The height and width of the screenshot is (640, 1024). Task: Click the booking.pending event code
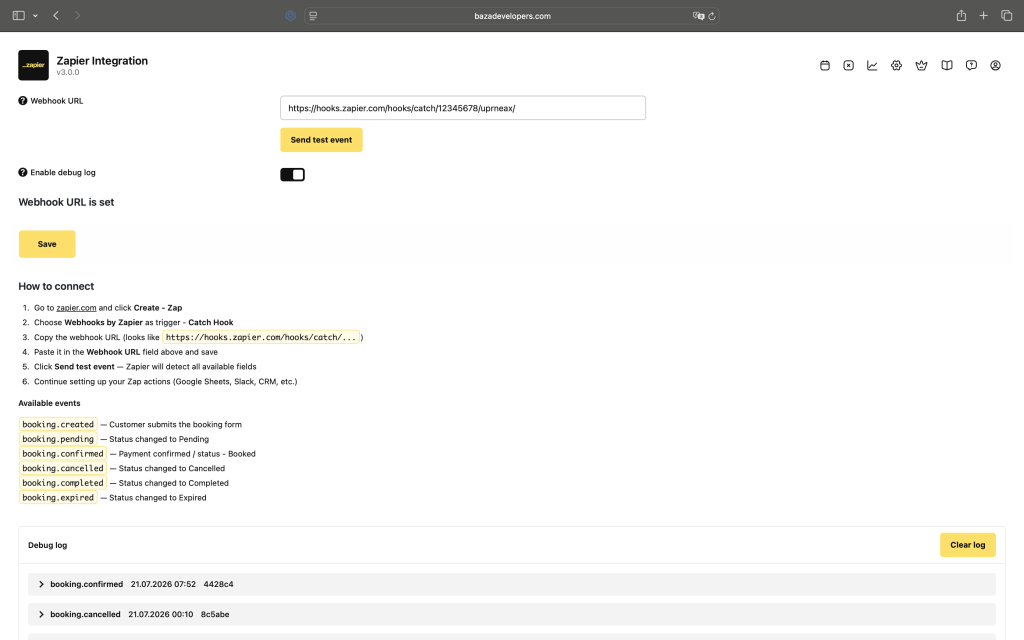[x=58, y=439]
